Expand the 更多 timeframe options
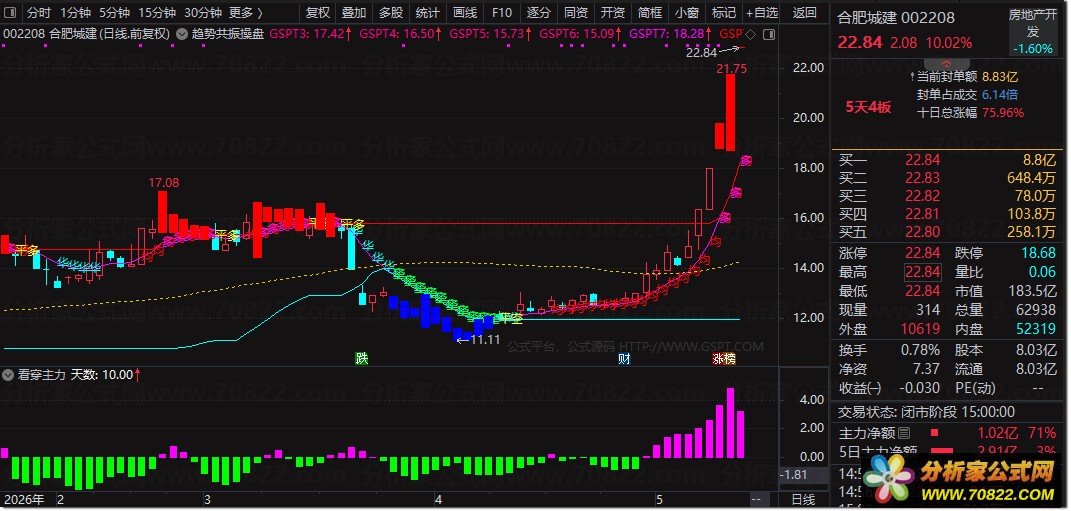Screen dimensions: 1071x511 pyautogui.click(x=246, y=12)
